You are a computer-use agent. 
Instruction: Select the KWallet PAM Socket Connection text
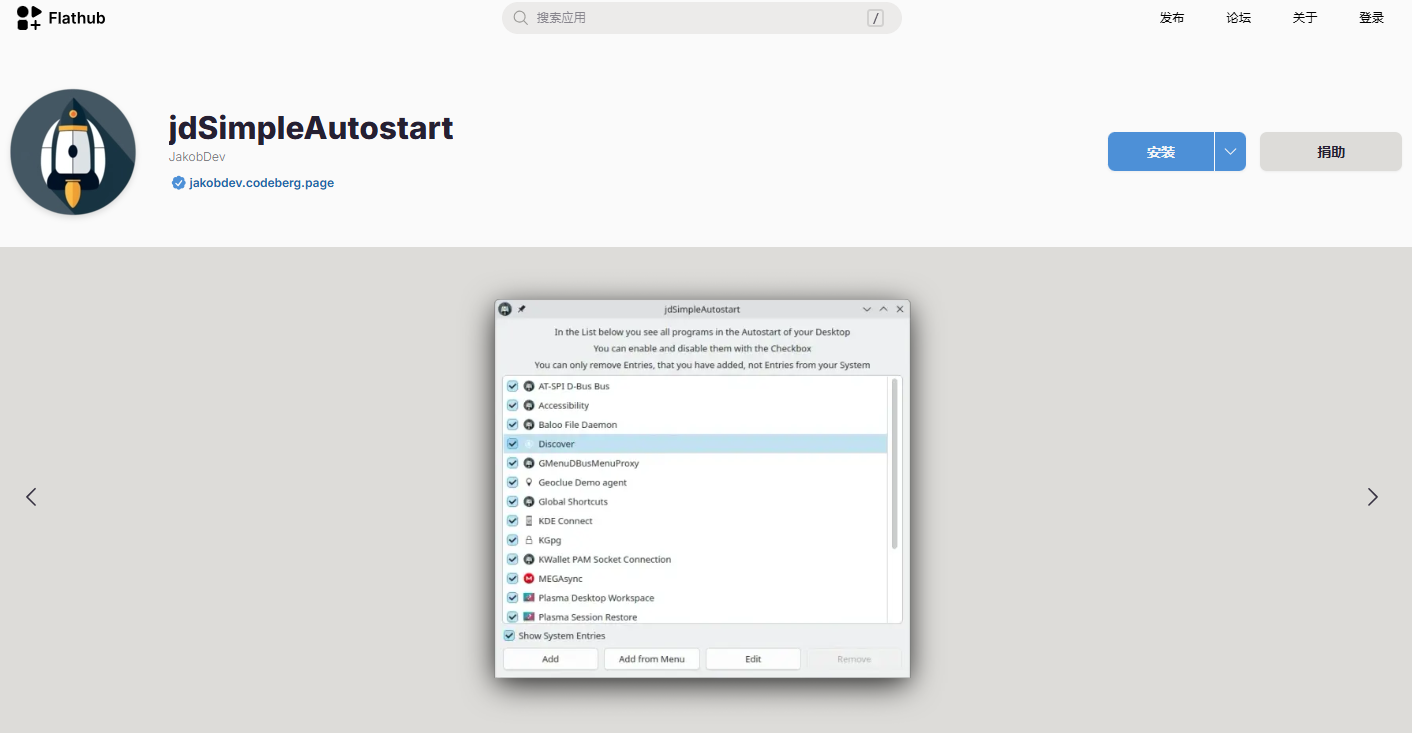click(604, 559)
